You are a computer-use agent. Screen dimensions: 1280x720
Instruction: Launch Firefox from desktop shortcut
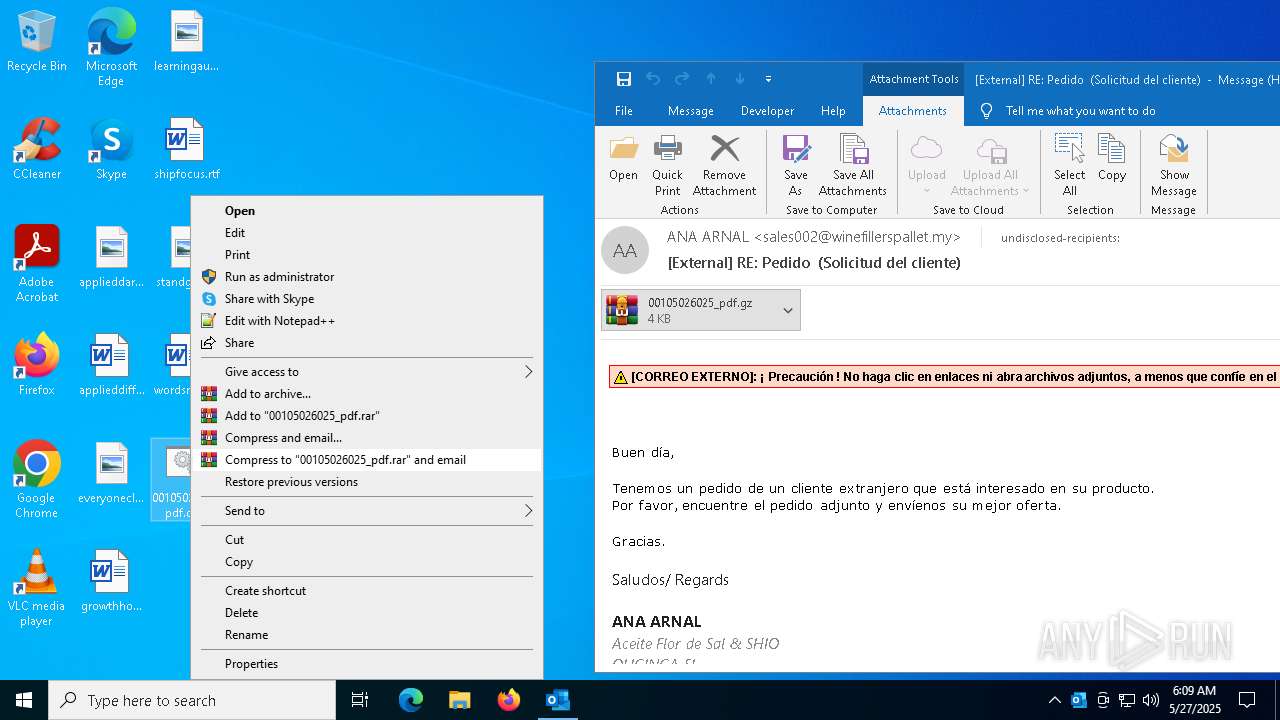coord(37,365)
